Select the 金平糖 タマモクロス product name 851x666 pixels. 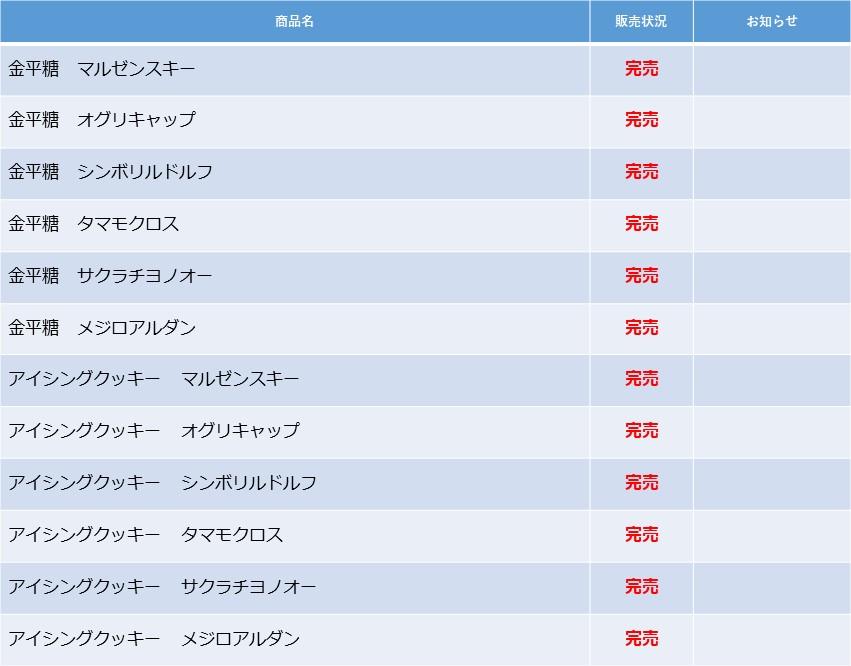point(93,224)
